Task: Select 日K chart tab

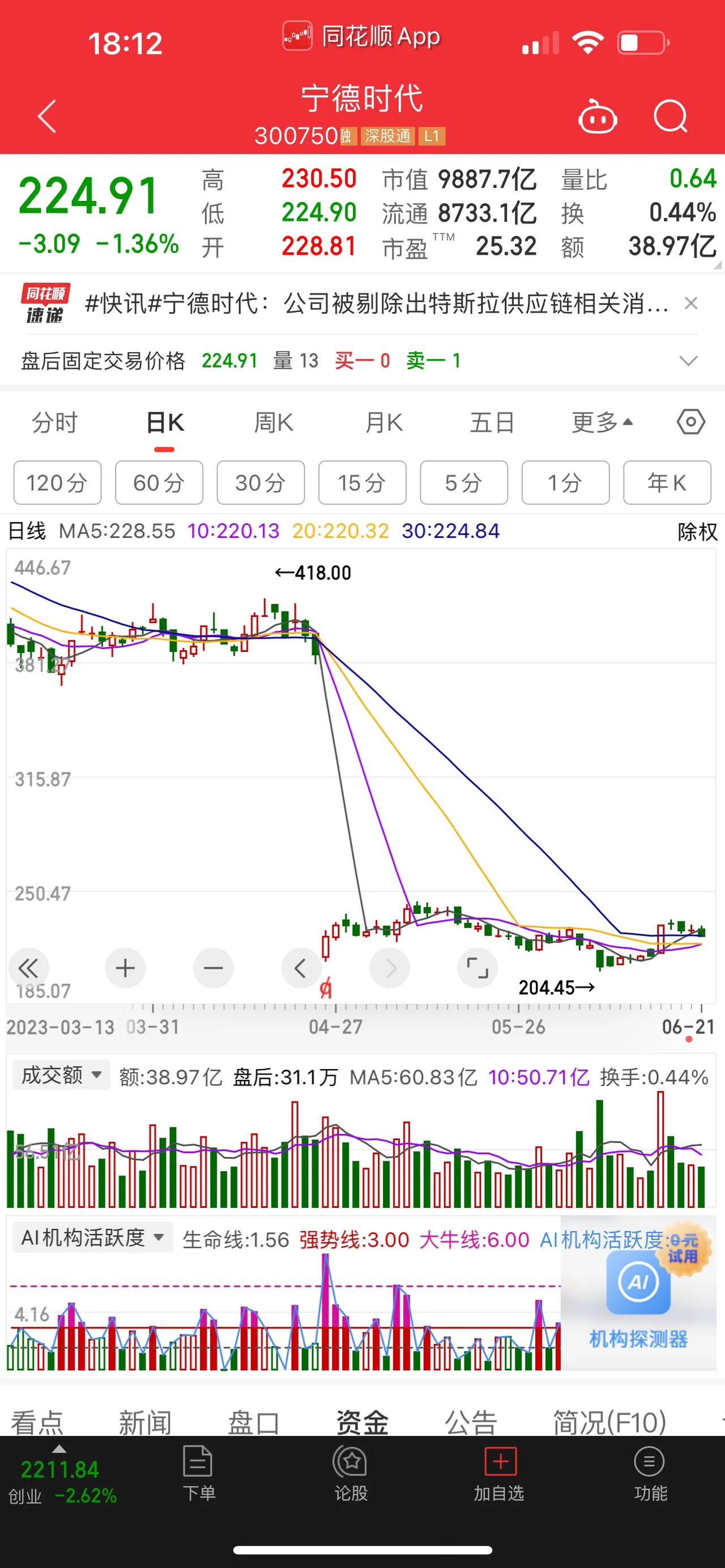Action: pyautogui.click(x=165, y=422)
